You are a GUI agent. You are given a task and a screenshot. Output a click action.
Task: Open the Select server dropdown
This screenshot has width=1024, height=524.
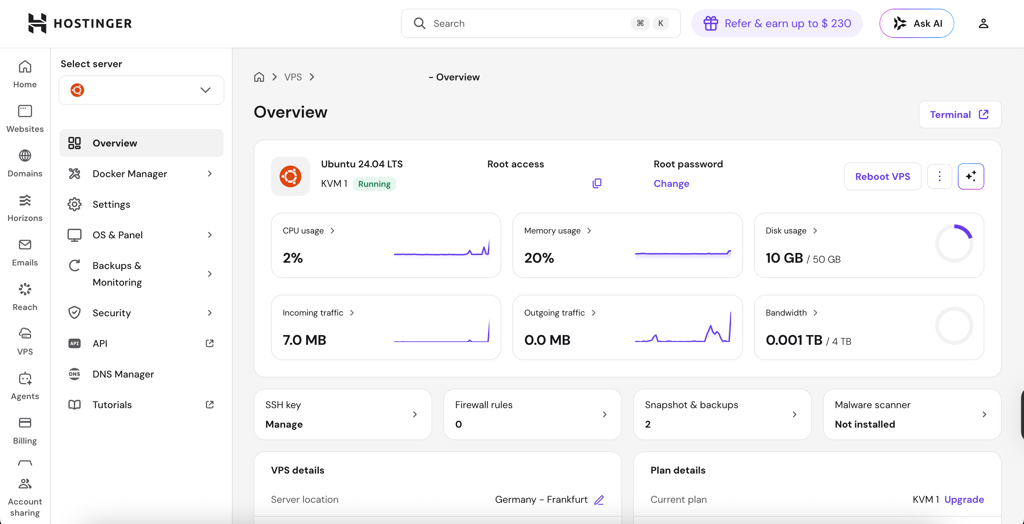click(x=141, y=90)
